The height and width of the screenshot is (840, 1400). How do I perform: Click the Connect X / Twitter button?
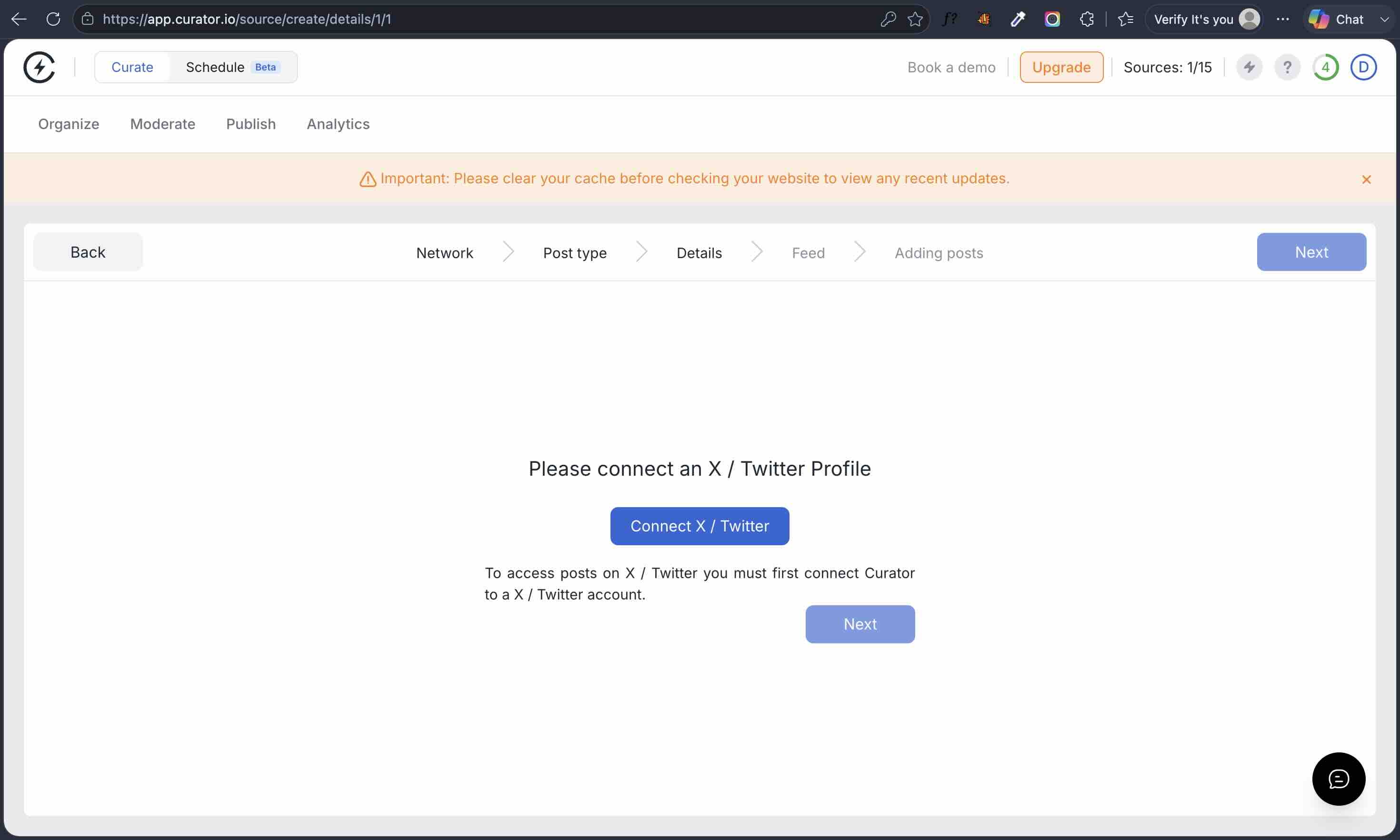[700, 526]
